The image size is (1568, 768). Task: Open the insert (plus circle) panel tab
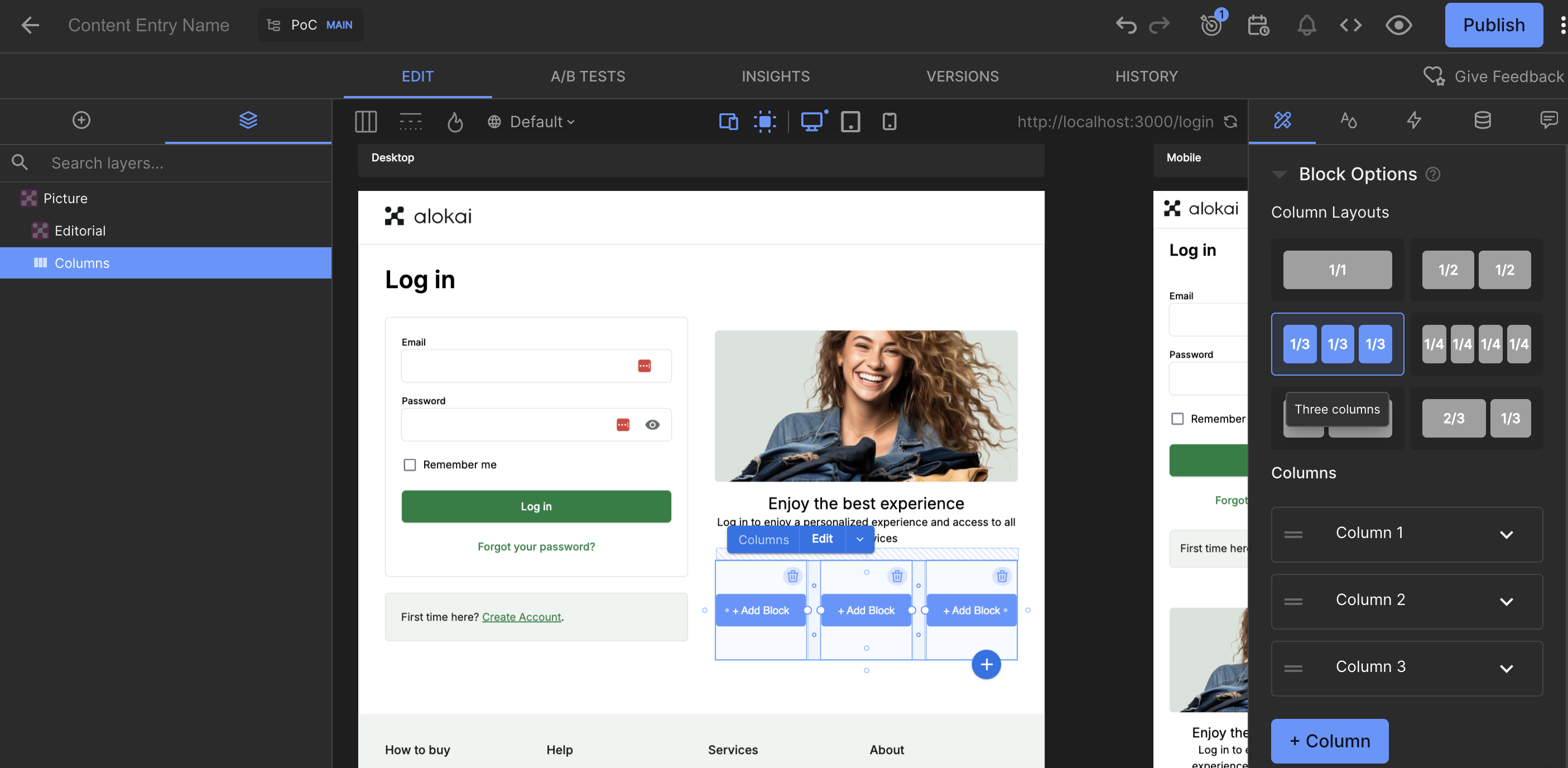click(x=81, y=120)
